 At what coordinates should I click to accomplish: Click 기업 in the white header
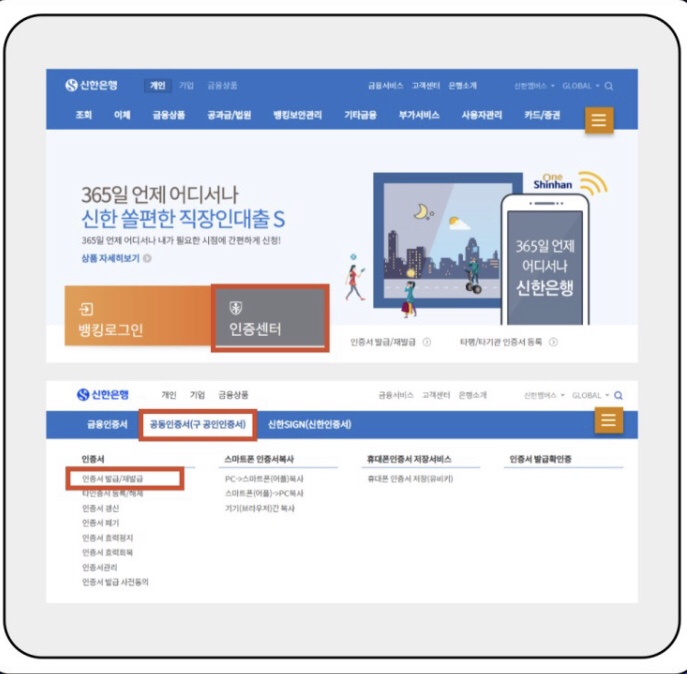[x=197, y=395]
